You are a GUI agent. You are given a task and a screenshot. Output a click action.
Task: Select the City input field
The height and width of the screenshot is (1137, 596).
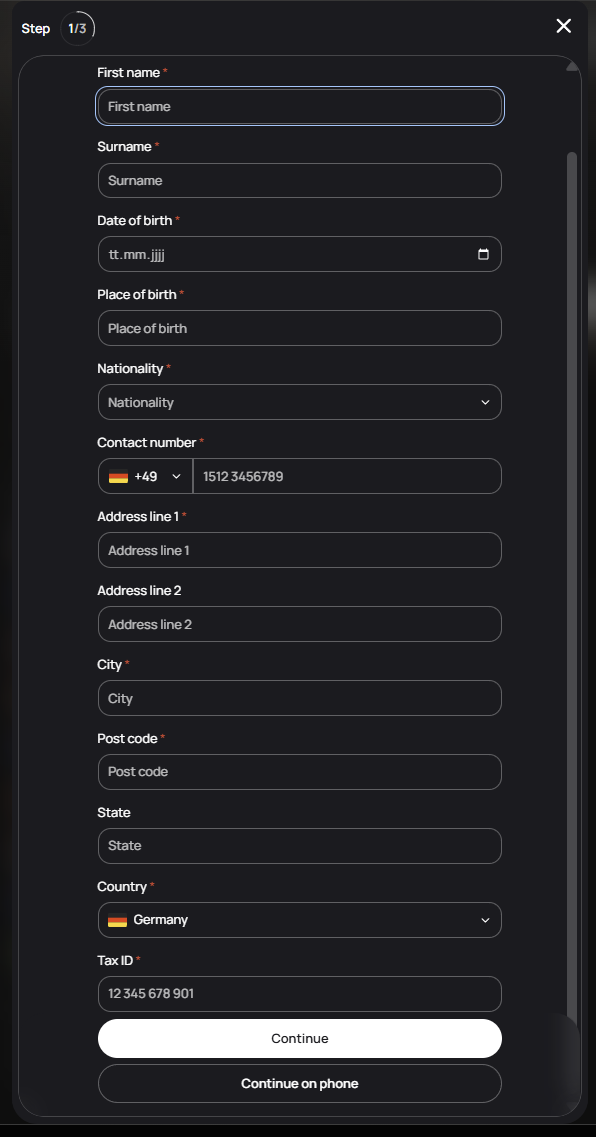click(x=299, y=698)
